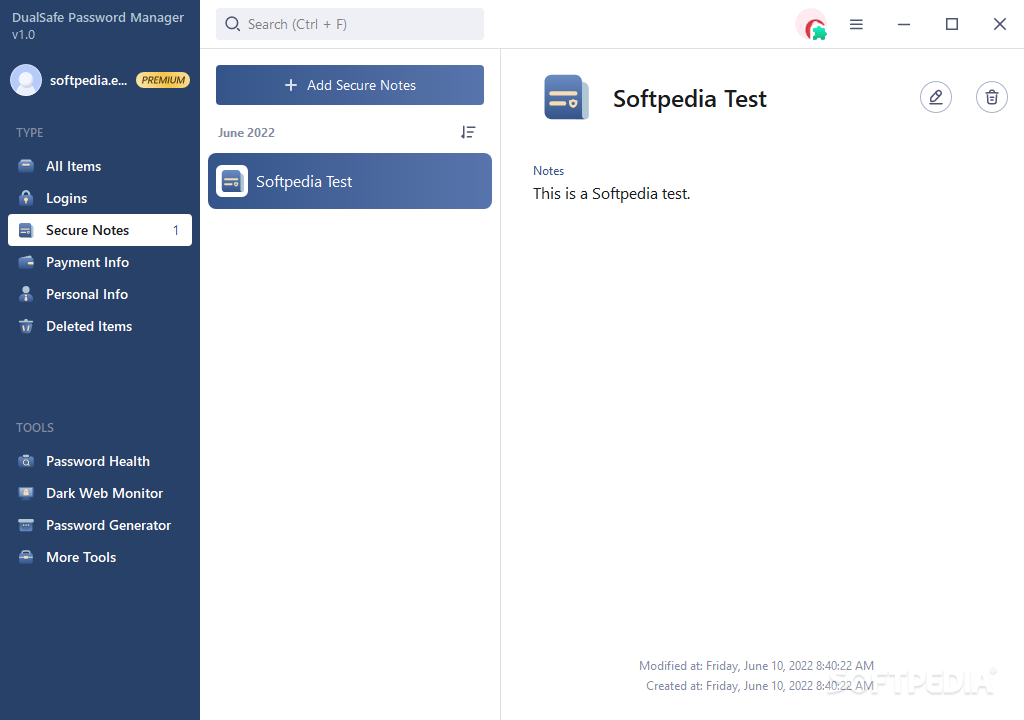
Task: Delete the Softpedia Test note
Action: 992,97
